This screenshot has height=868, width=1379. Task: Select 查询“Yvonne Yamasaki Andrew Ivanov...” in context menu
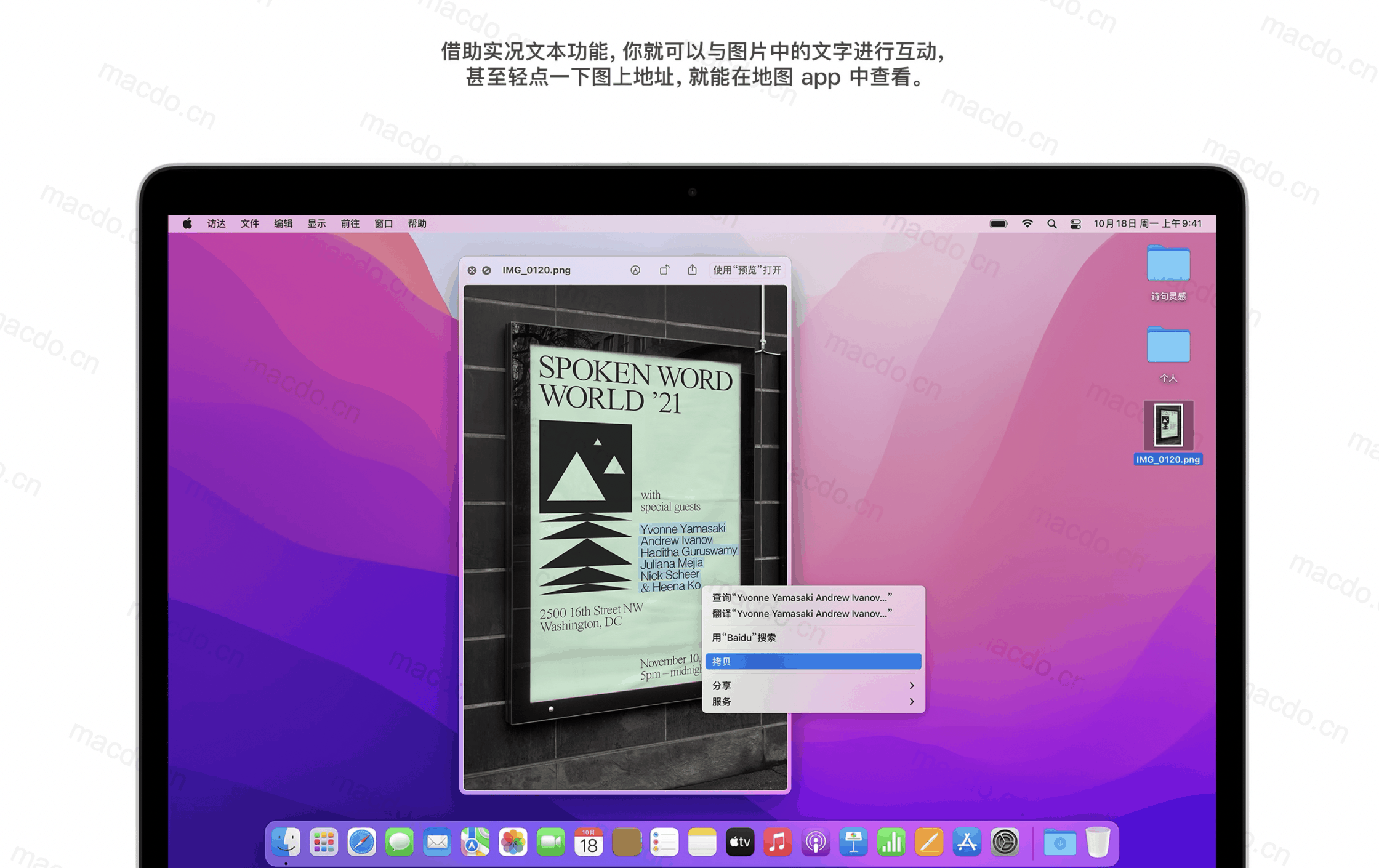click(813, 597)
